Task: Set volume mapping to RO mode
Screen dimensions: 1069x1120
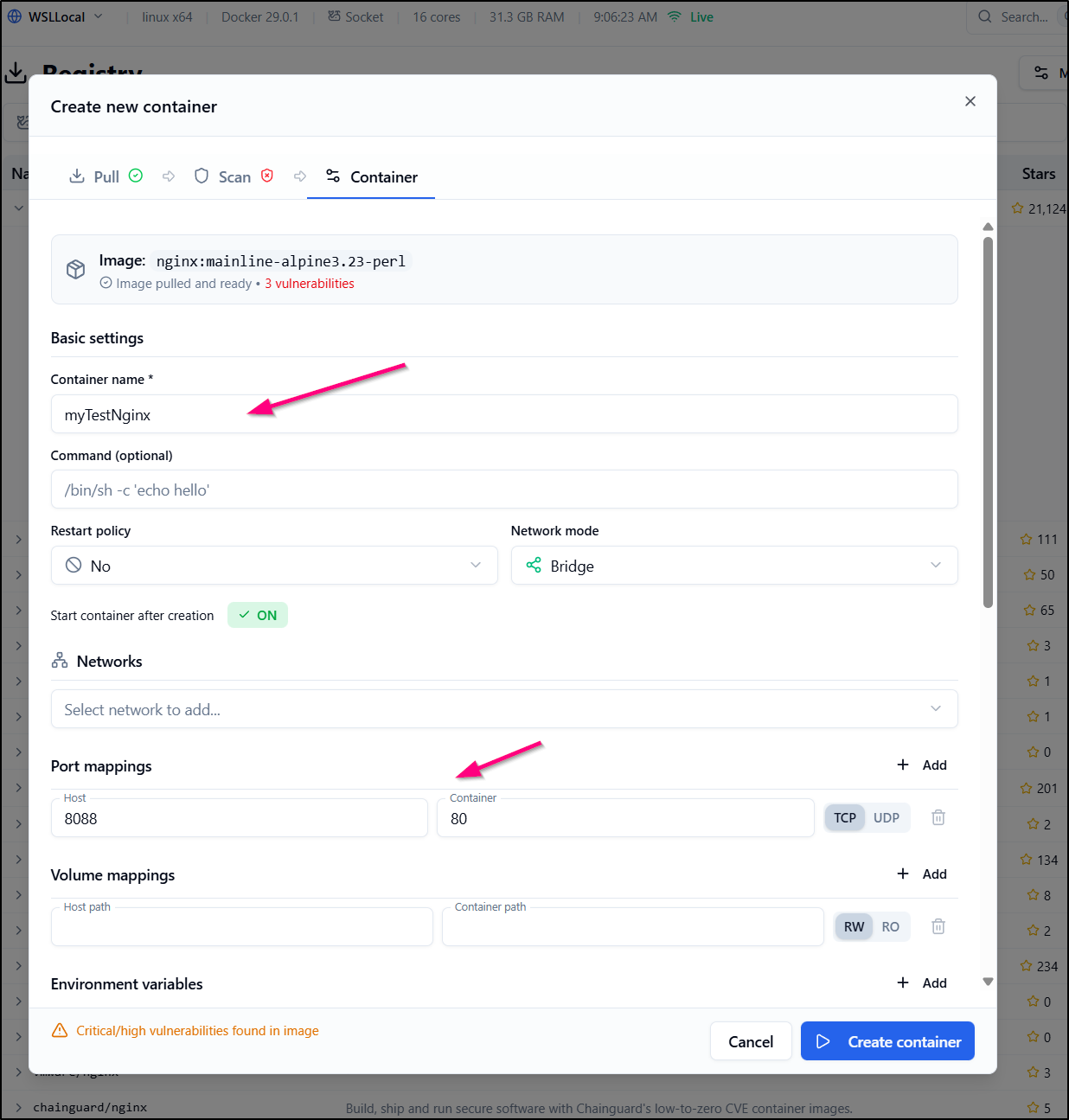Action: click(x=890, y=926)
